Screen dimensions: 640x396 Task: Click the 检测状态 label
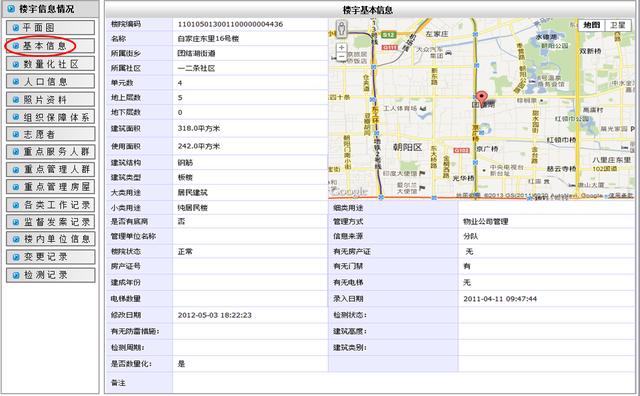[350, 315]
